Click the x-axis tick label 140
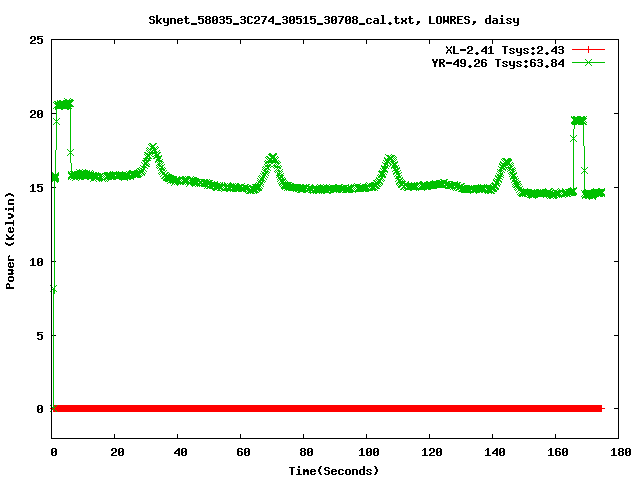The height and width of the screenshot is (480, 640). tap(495, 452)
